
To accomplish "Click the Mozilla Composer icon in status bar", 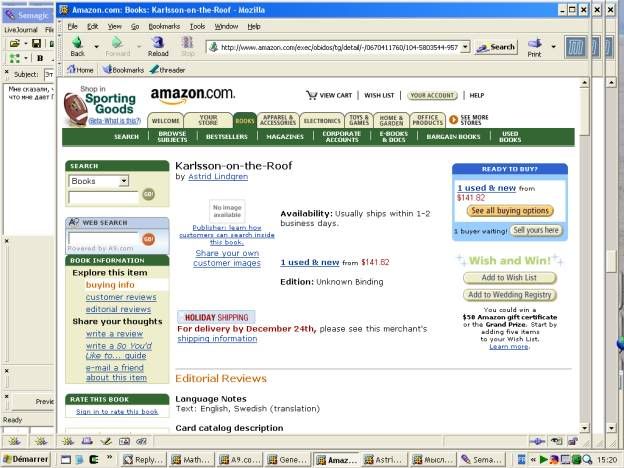I will [106, 441].
